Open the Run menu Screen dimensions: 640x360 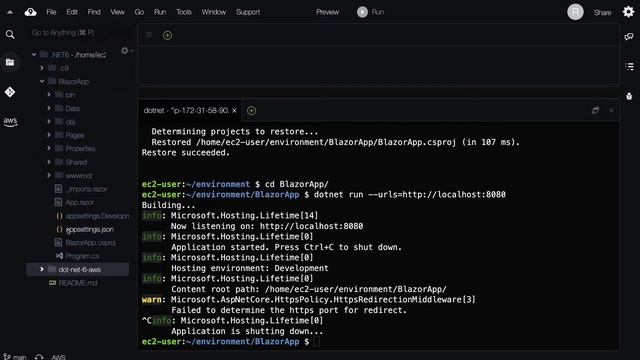pos(160,12)
